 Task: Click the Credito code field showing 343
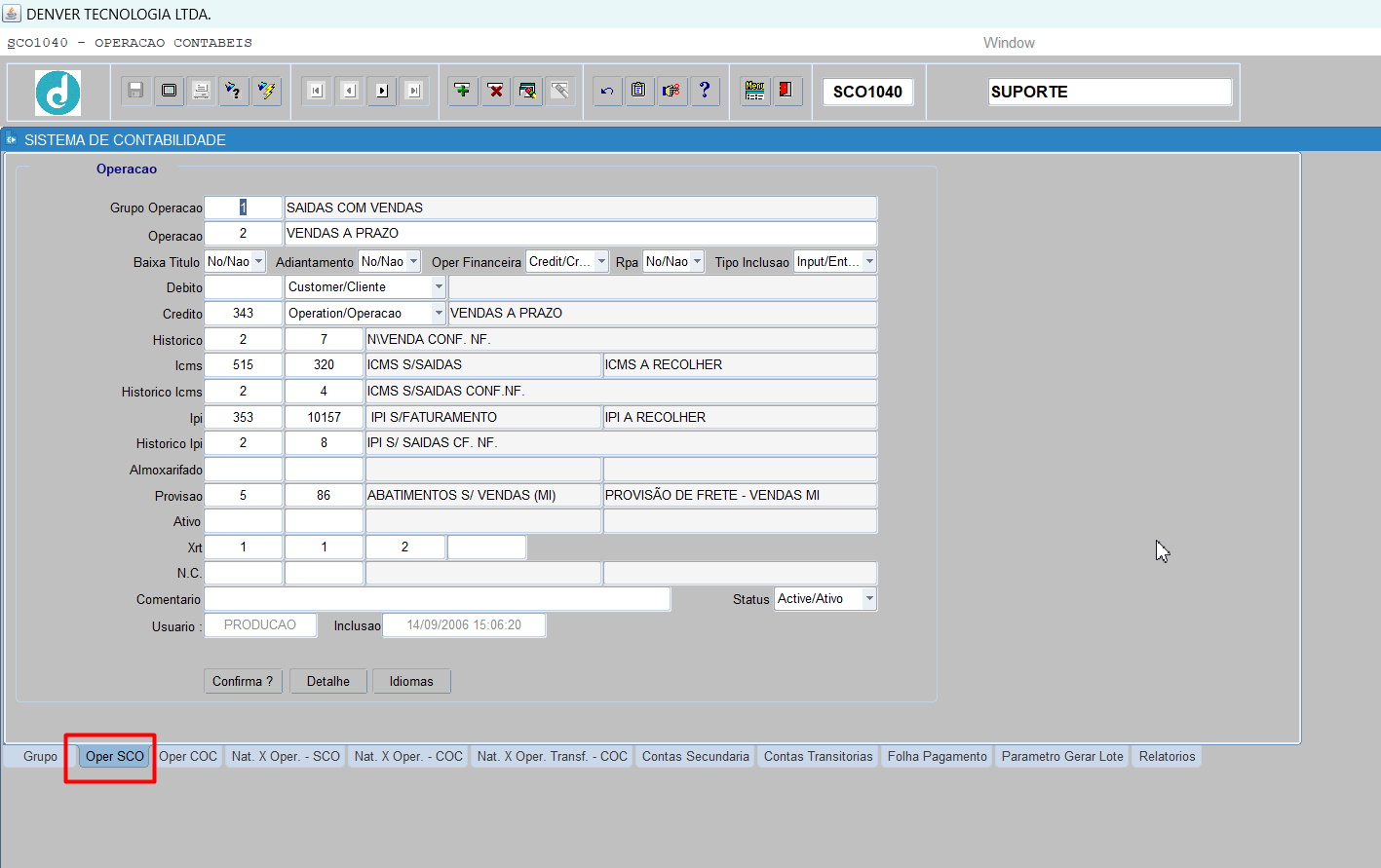click(x=243, y=314)
